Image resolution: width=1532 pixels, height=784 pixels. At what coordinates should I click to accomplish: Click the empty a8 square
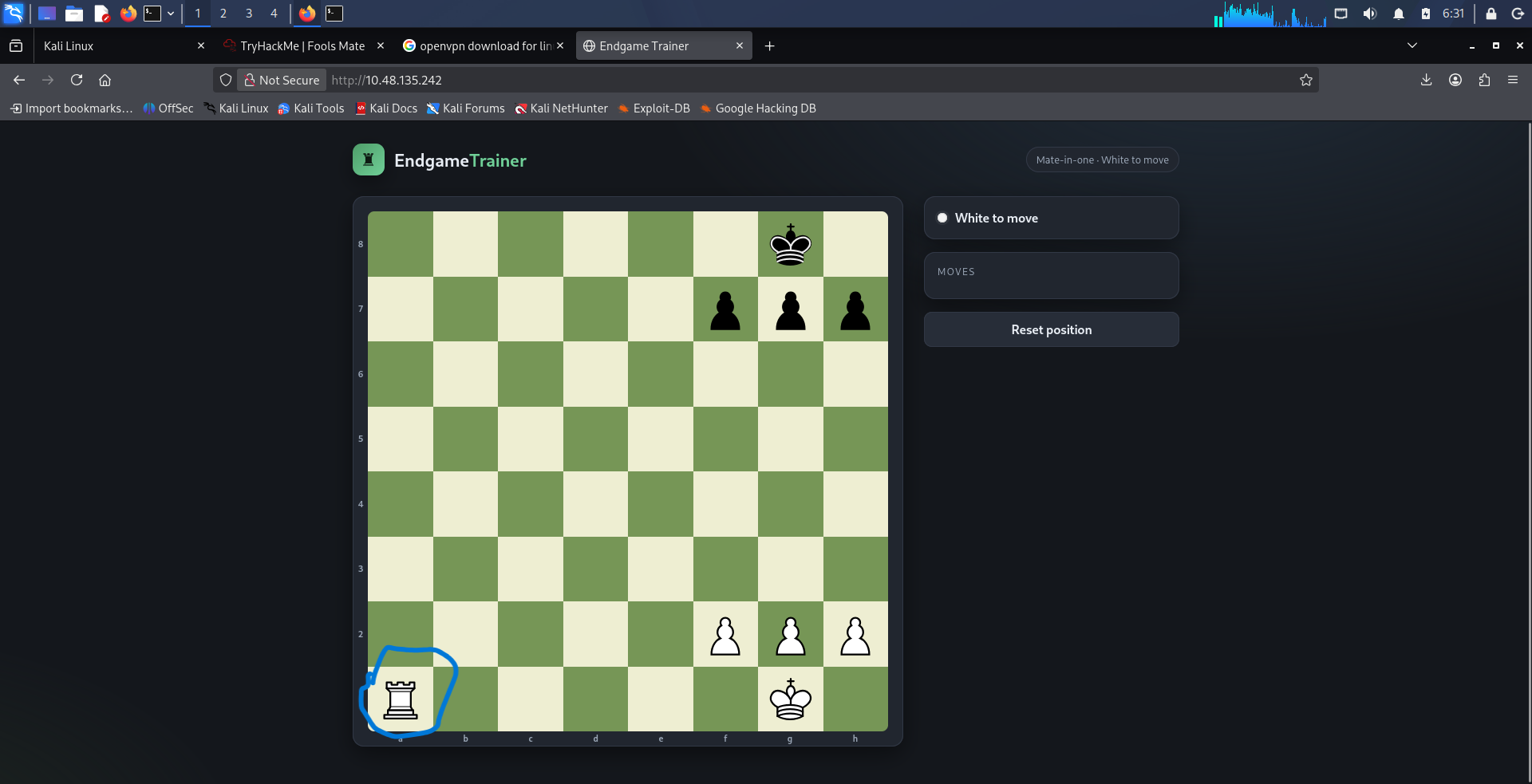point(401,244)
